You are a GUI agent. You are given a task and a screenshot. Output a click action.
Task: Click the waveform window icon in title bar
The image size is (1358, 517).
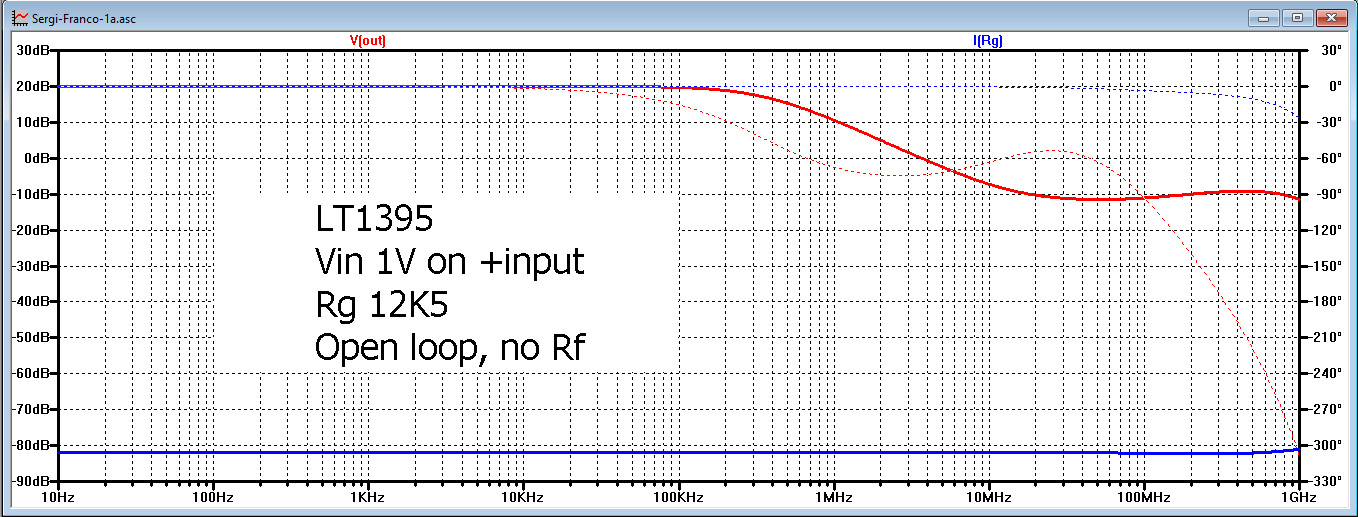[x=21, y=18]
